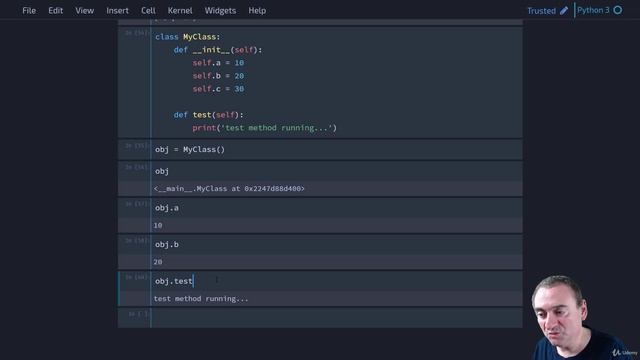
Task: Click the Trusted notebook button
Action: coord(541,11)
